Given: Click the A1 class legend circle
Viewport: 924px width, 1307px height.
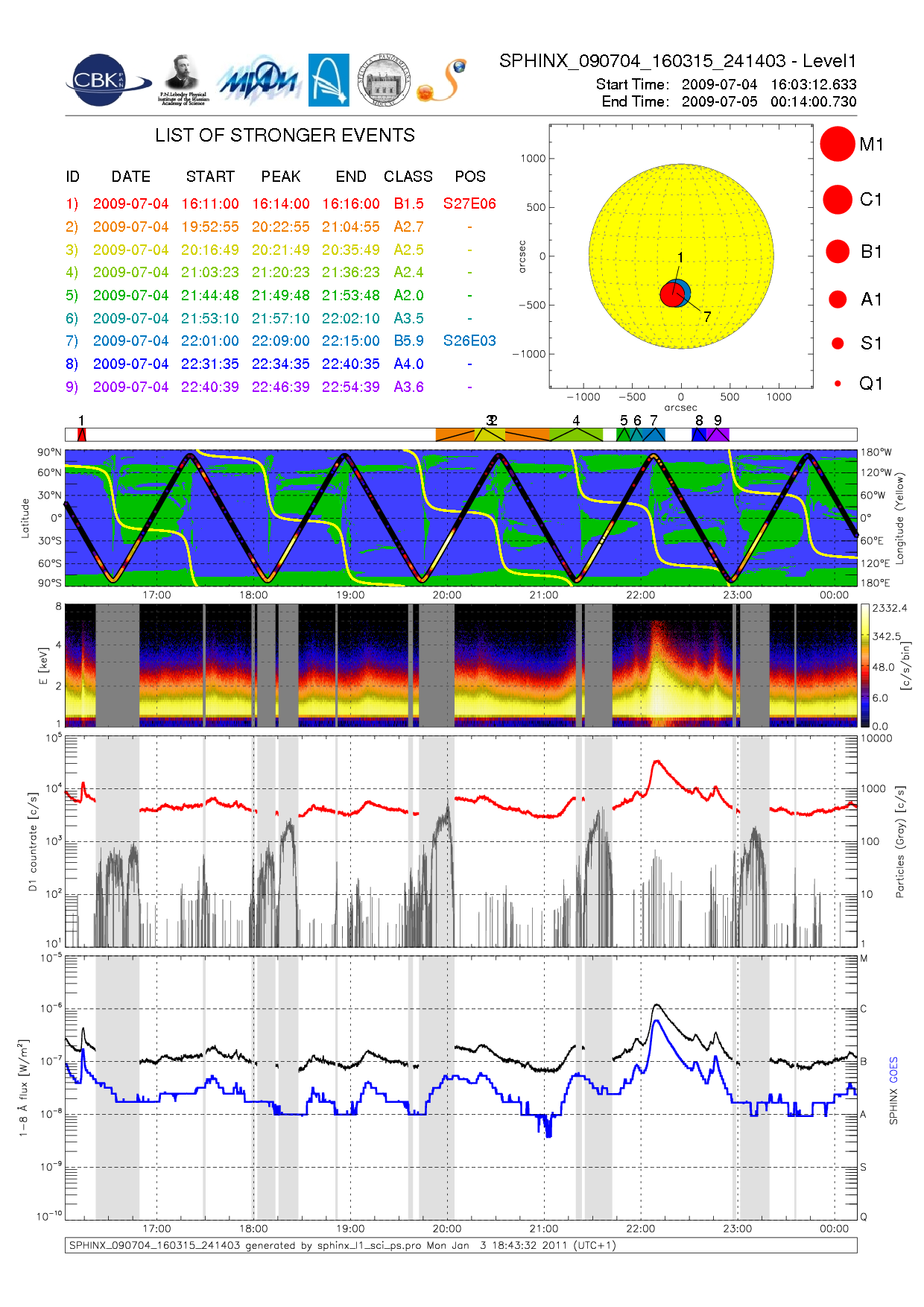Looking at the screenshot, I should [838, 300].
